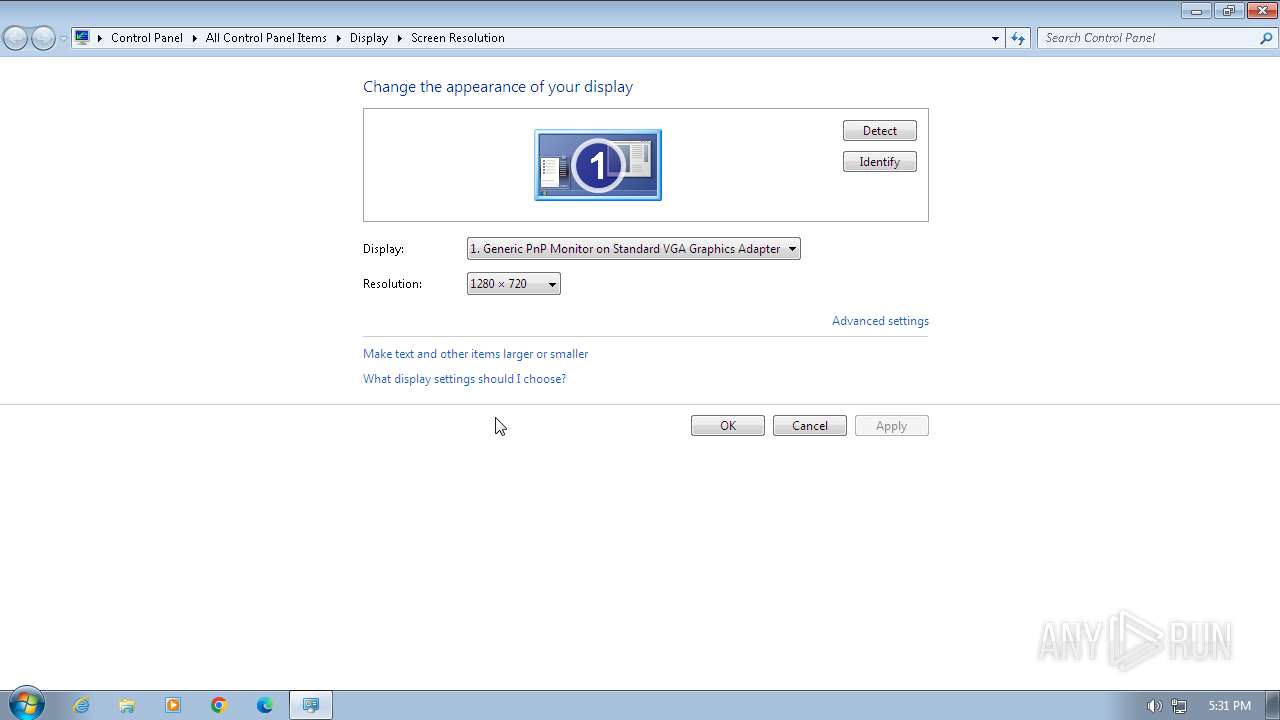This screenshot has width=1280, height=720.
Task: Click the Back navigation arrow
Action: pos(15,38)
